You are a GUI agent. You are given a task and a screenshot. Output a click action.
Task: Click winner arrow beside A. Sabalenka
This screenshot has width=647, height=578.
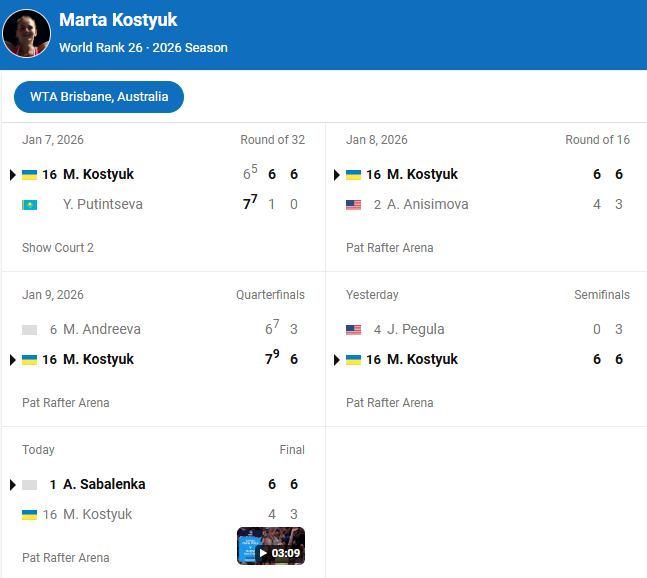(x=13, y=485)
